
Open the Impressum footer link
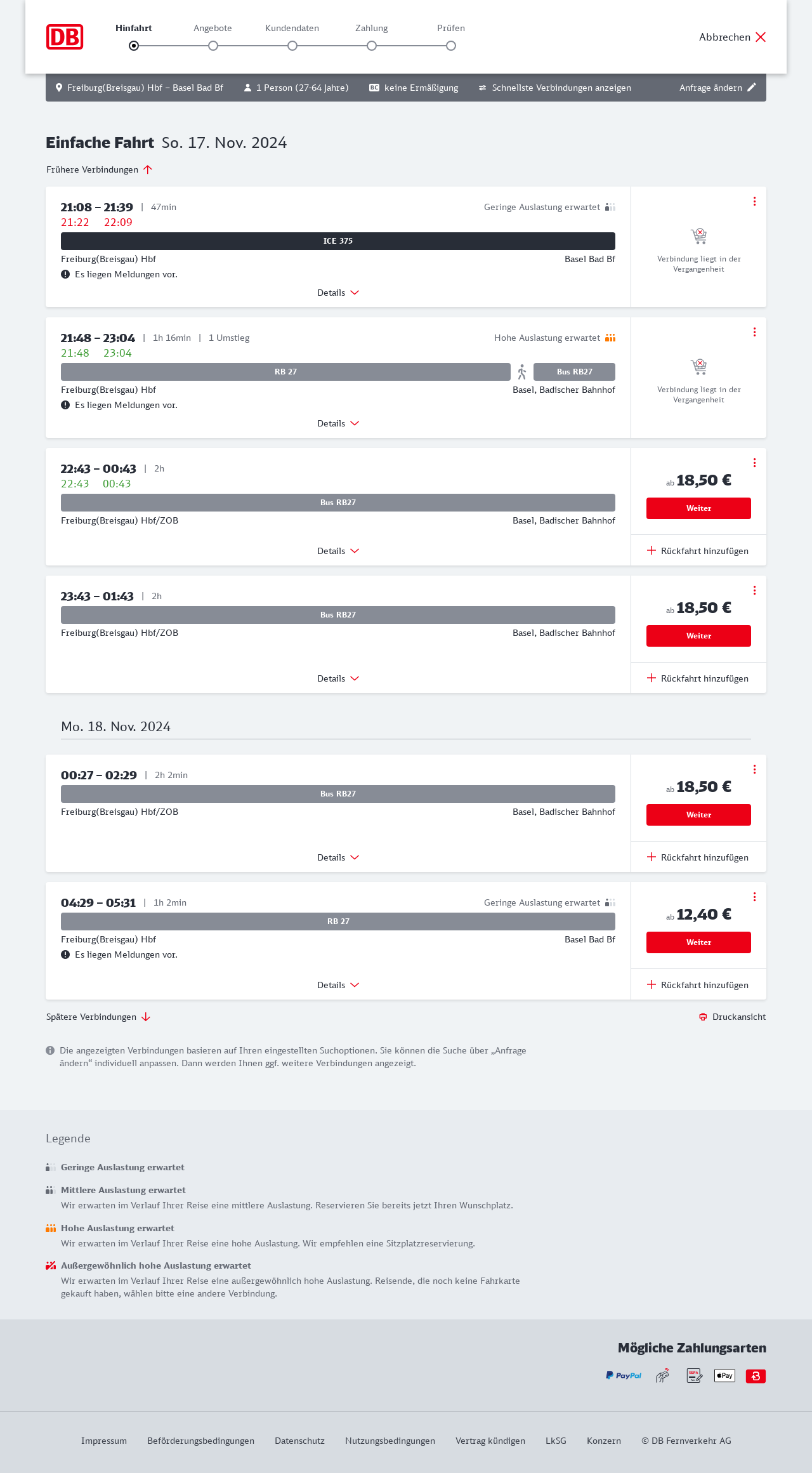point(104,1441)
